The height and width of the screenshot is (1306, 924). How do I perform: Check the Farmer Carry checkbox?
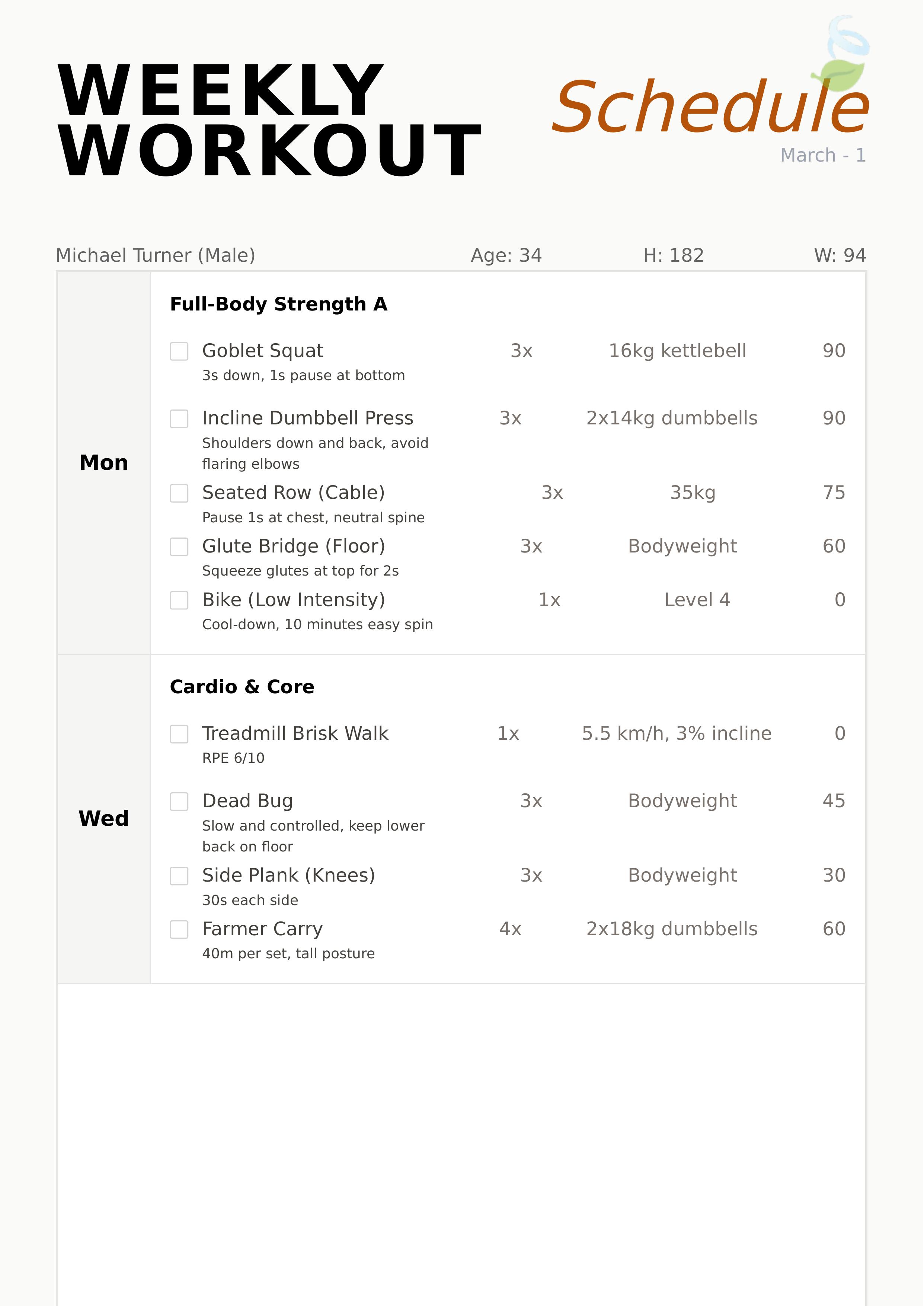179,929
